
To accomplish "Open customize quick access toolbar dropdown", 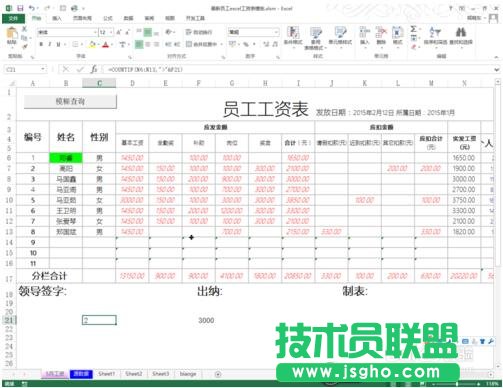I will [x=83, y=8].
